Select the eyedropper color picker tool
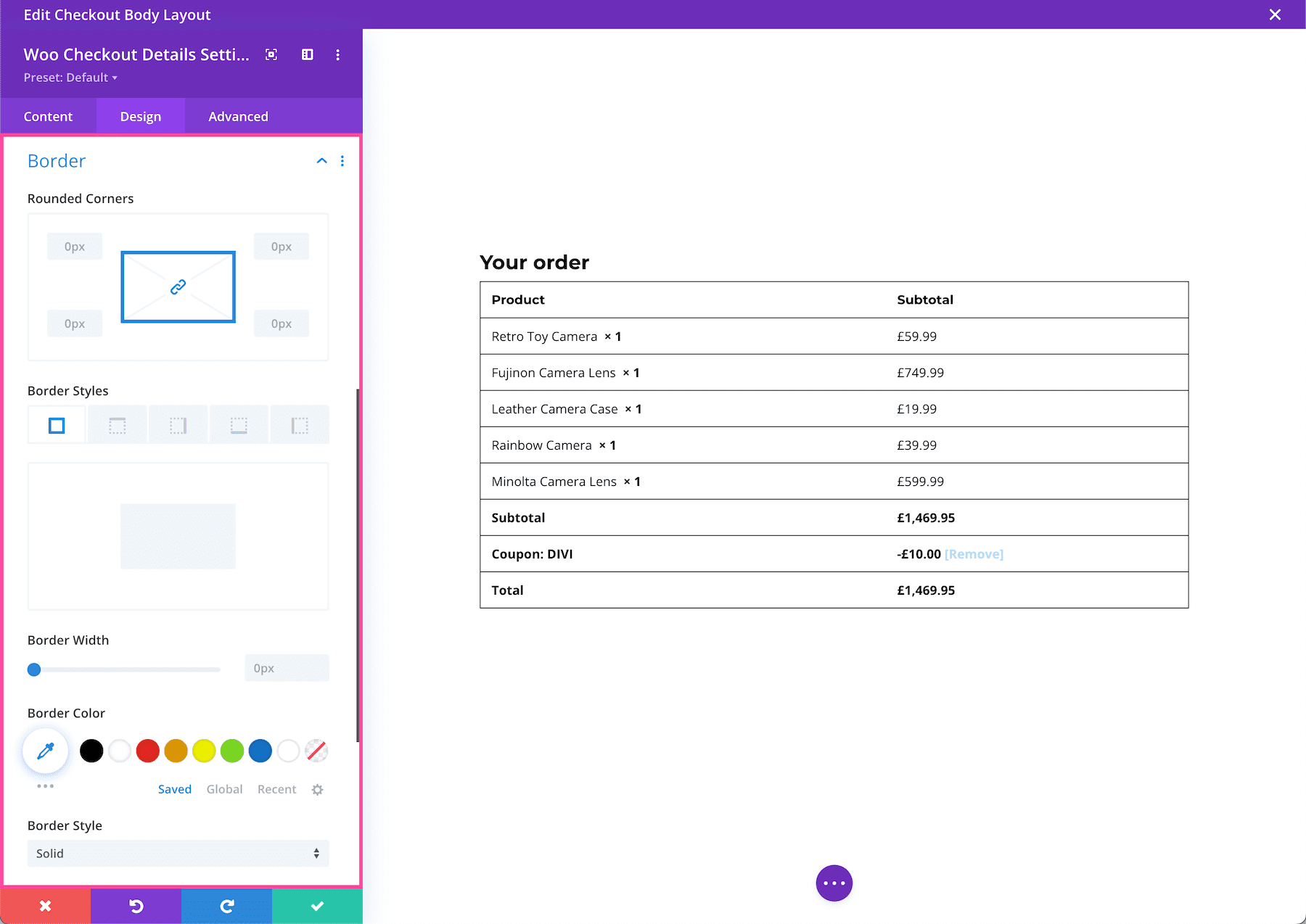This screenshot has height=924, width=1306. tap(45, 751)
